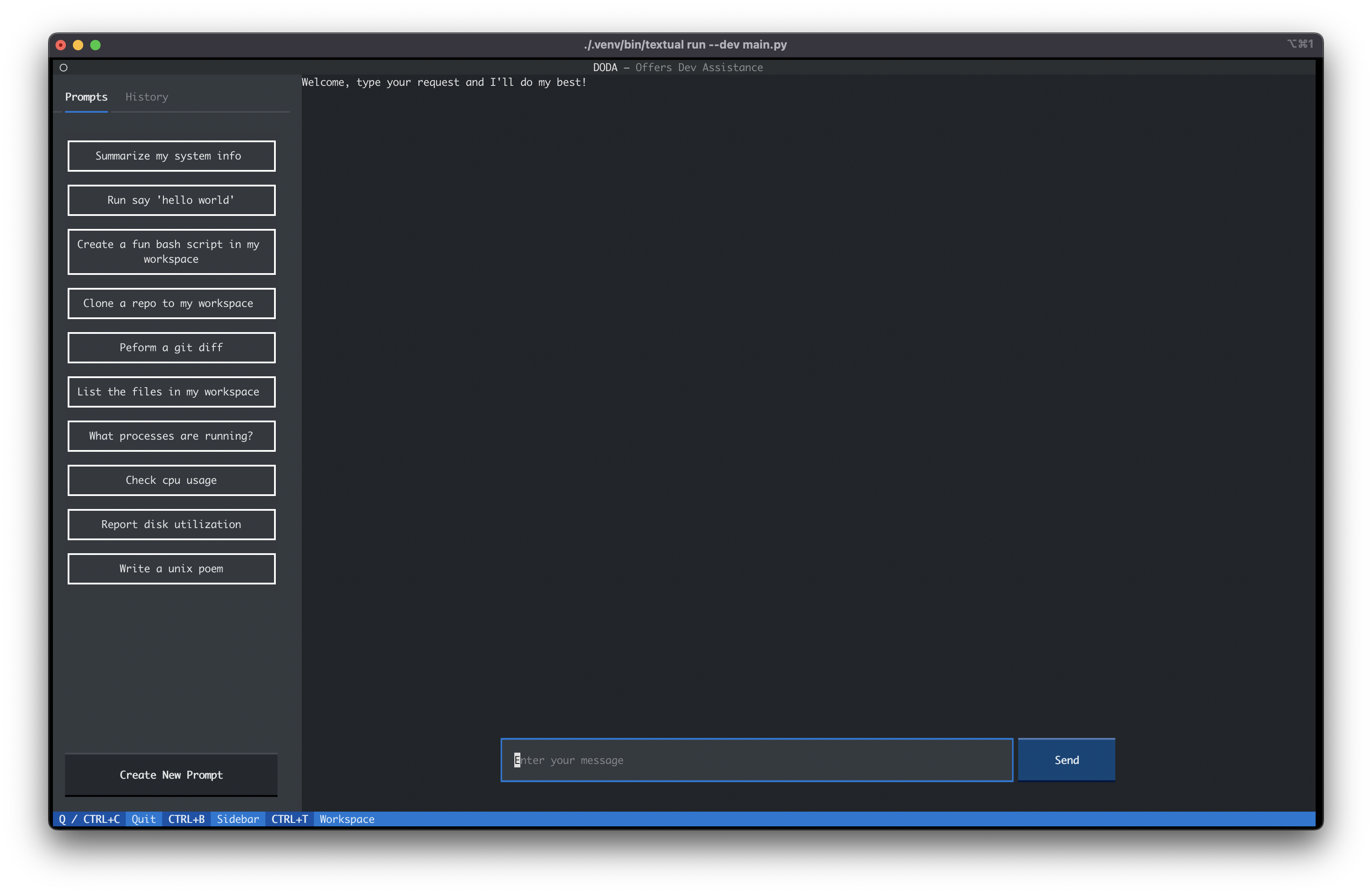1372x894 pixels.
Task: Focus the 'Enter your message' input field
Action: (x=756, y=760)
